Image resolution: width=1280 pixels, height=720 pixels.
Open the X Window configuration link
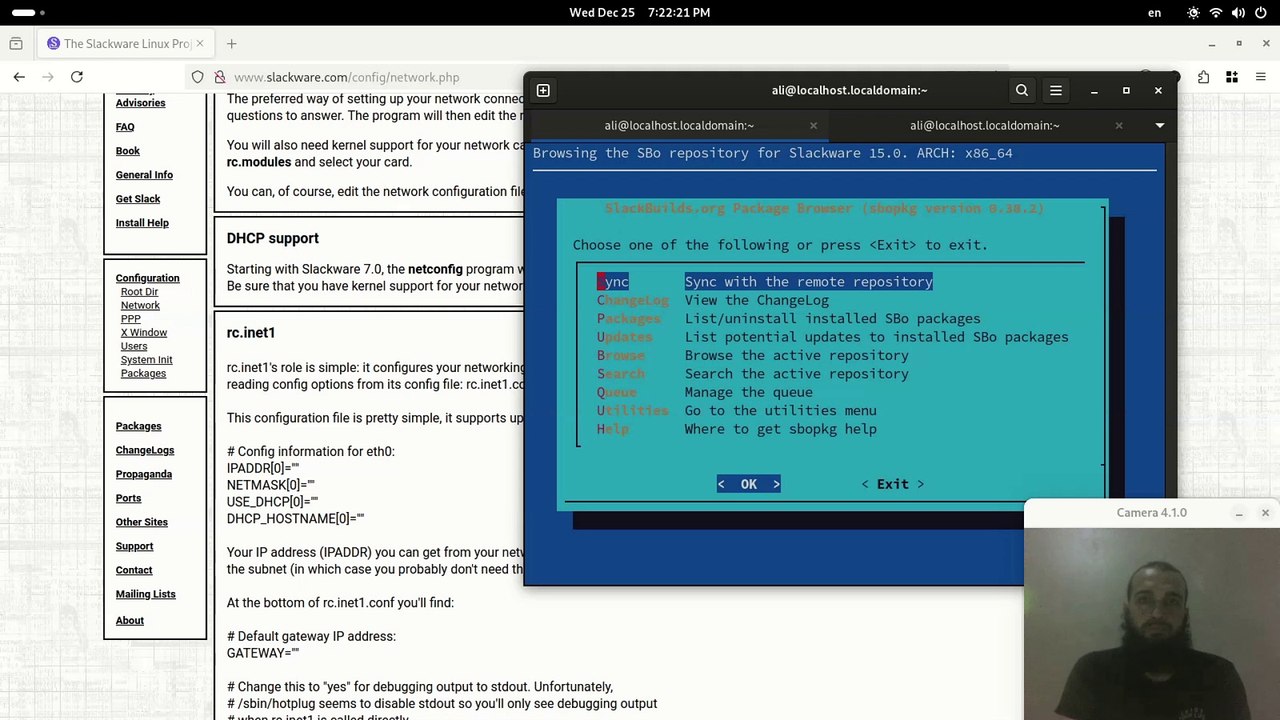coord(144,333)
